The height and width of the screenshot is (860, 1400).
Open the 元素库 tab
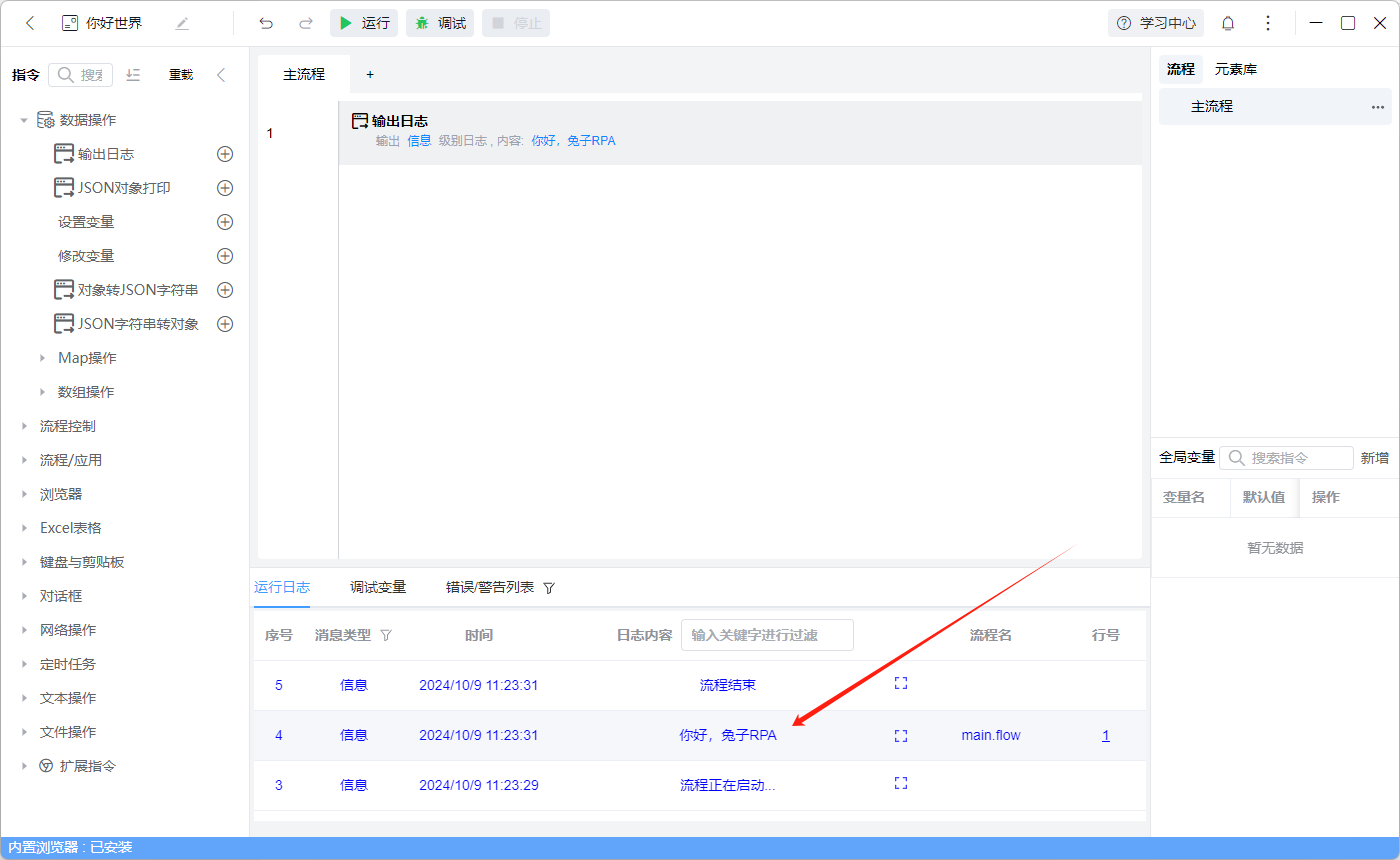tap(1236, 69)
